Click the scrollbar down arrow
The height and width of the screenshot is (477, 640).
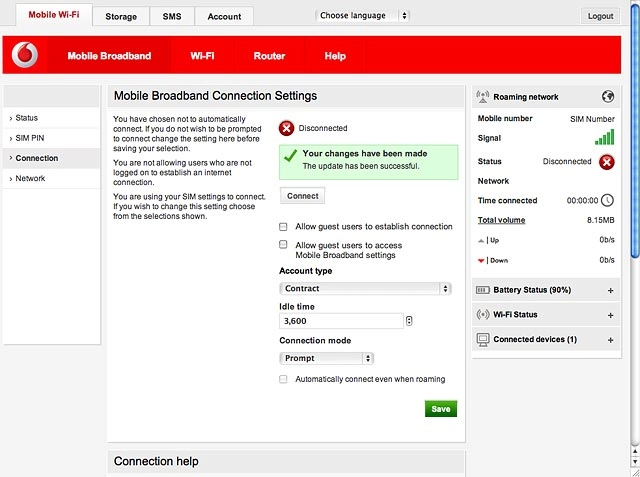(635, 461)
